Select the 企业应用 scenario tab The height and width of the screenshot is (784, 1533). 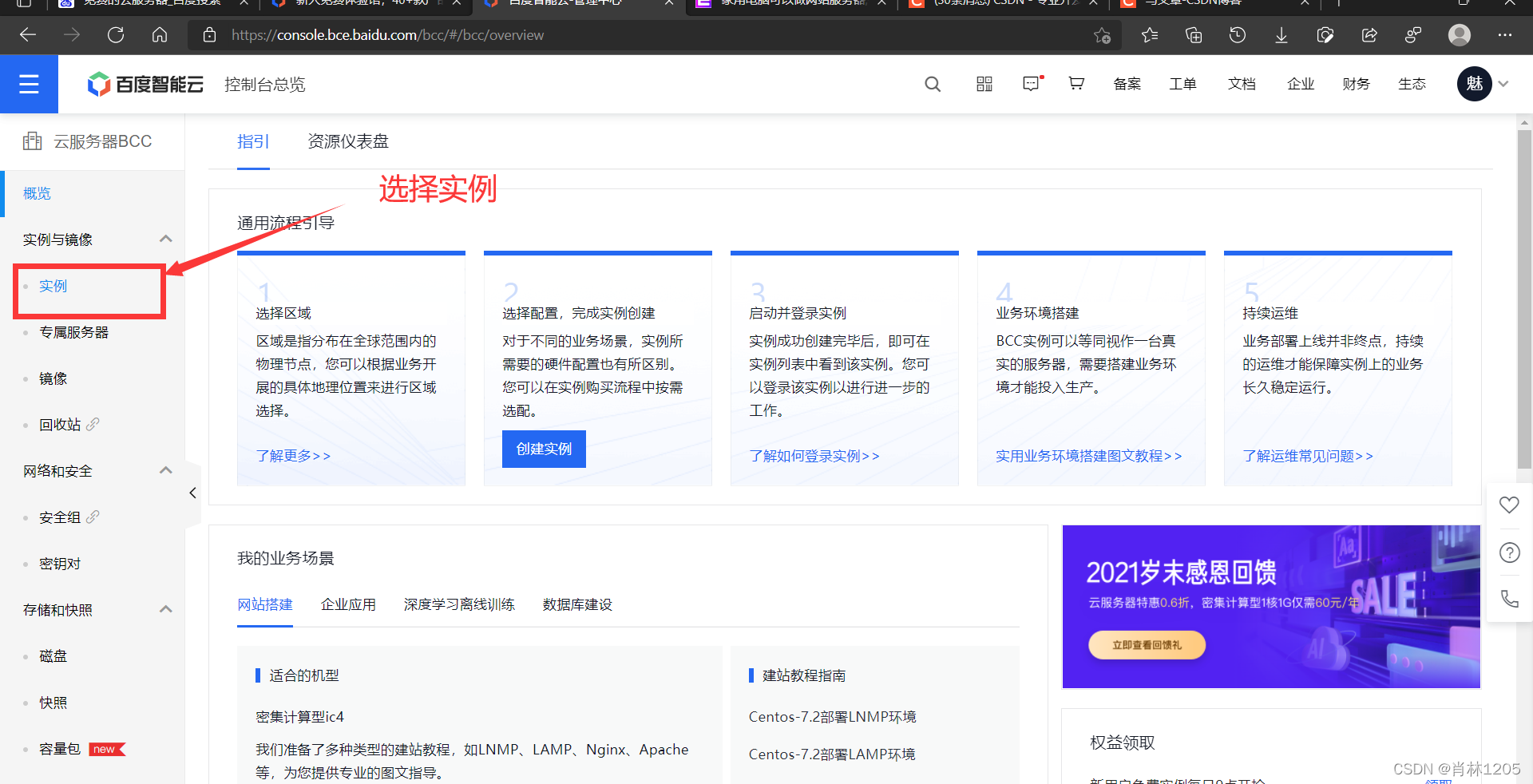[x=348, y=604]
